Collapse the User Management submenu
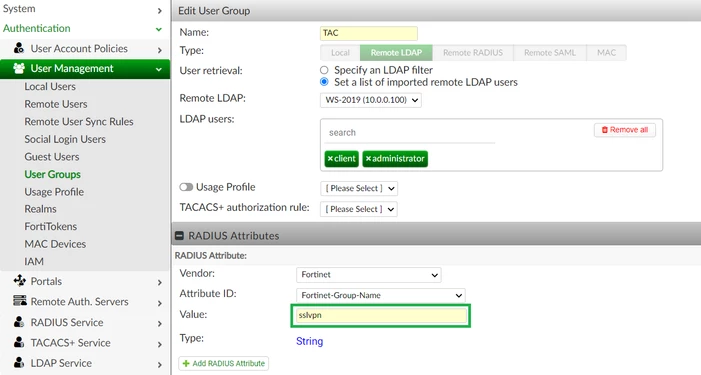Viewport: 701px width, 375px height. (x=159, y=69)
